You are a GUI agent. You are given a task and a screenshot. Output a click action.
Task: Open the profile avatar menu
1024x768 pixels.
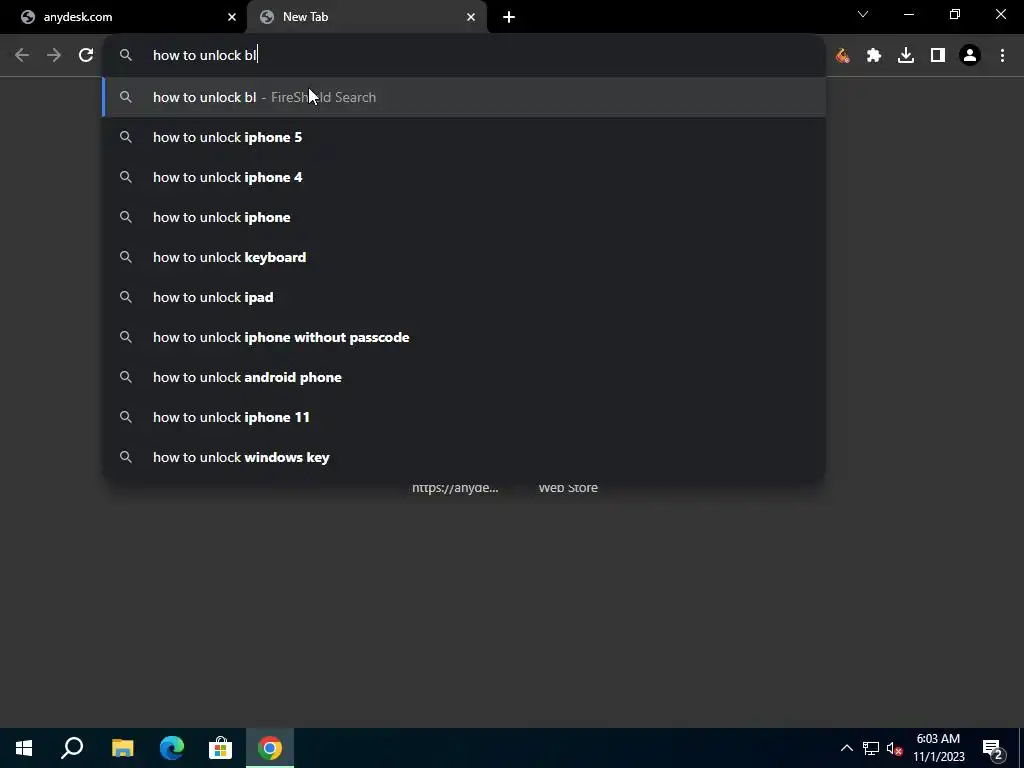(970, 56)
